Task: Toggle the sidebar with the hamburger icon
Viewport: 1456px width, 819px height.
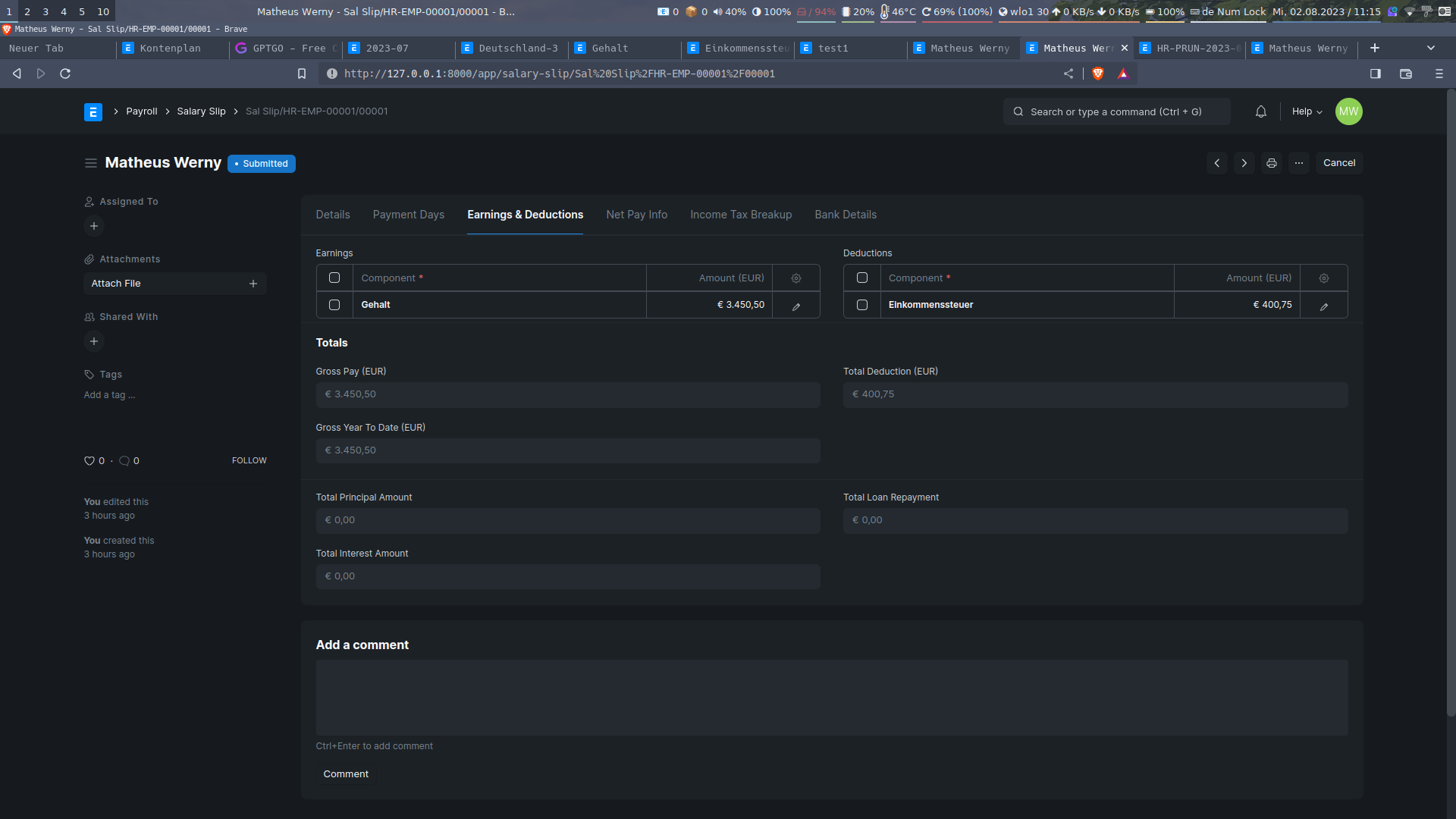Action: click(90, 162)
